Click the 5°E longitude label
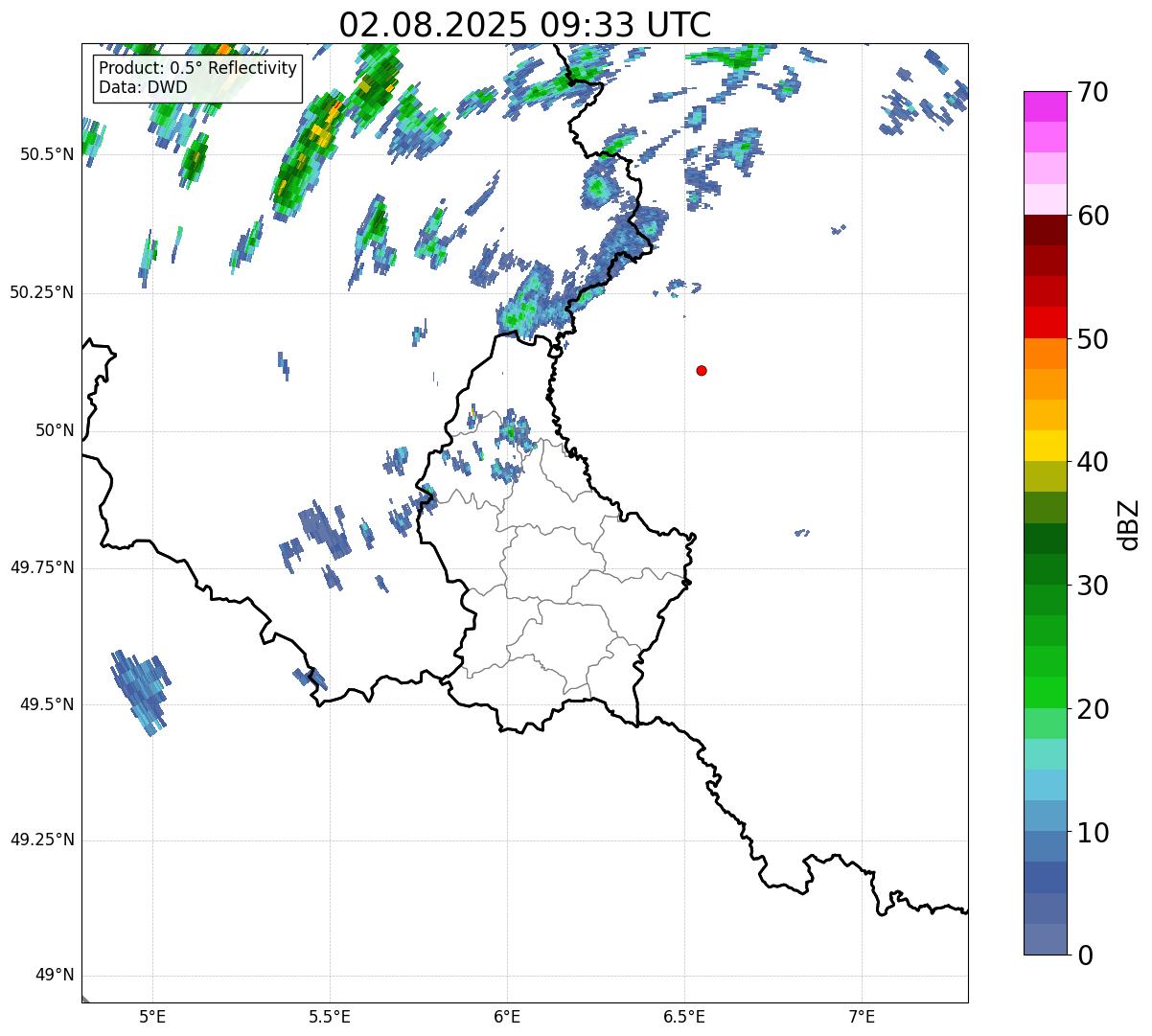The height and width of the screenshot is (1036, 1152). pos(152,1017)
